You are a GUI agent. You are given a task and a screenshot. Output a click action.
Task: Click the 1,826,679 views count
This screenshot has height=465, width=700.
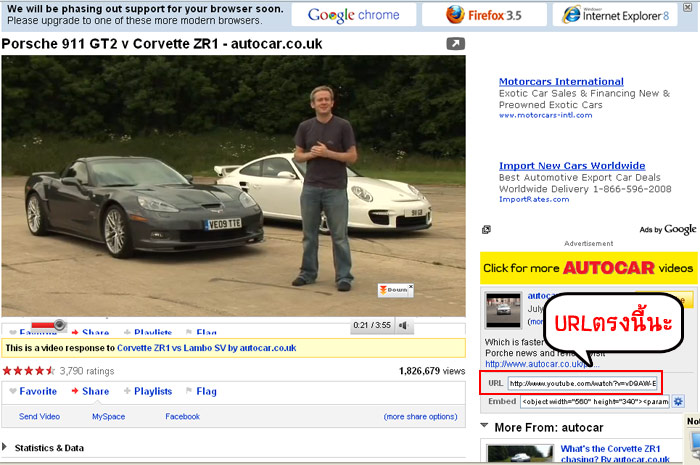(432, 371)
